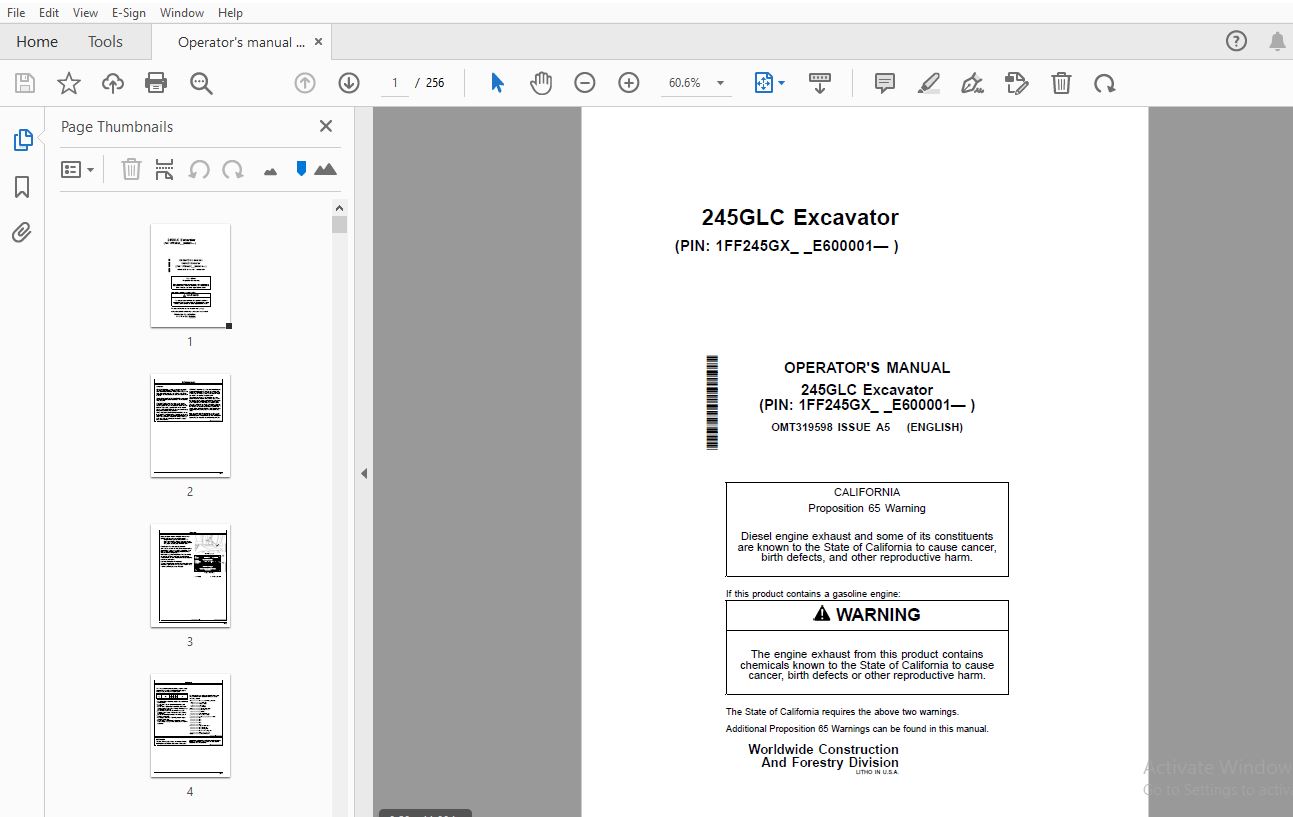Open the Bookmarks panel
This screenshot has height=817, width=1293.
(22, 187)
